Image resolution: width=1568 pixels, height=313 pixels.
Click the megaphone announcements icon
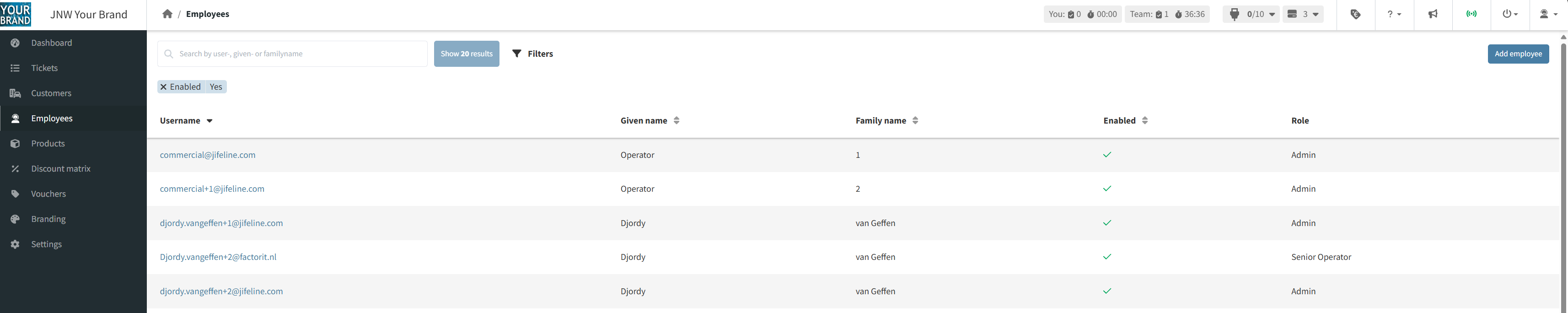pos(1433,14)
